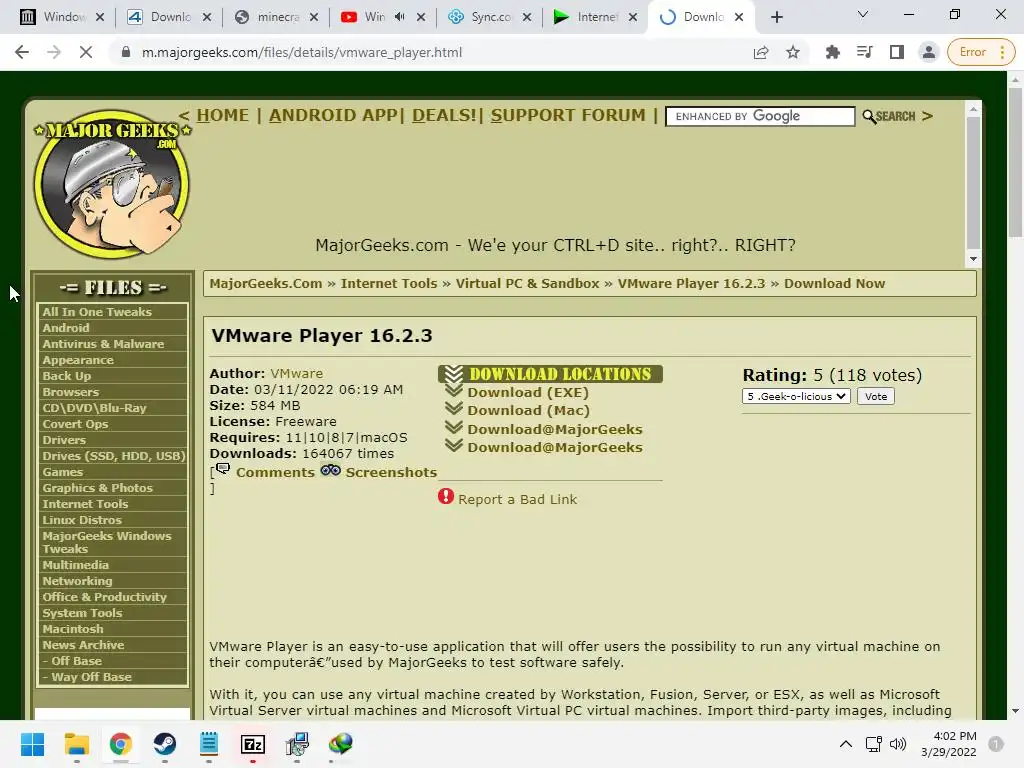1024x768 pixels.
Task: Click the SEARCH magnifier button
Action: (x=889, y=116)
